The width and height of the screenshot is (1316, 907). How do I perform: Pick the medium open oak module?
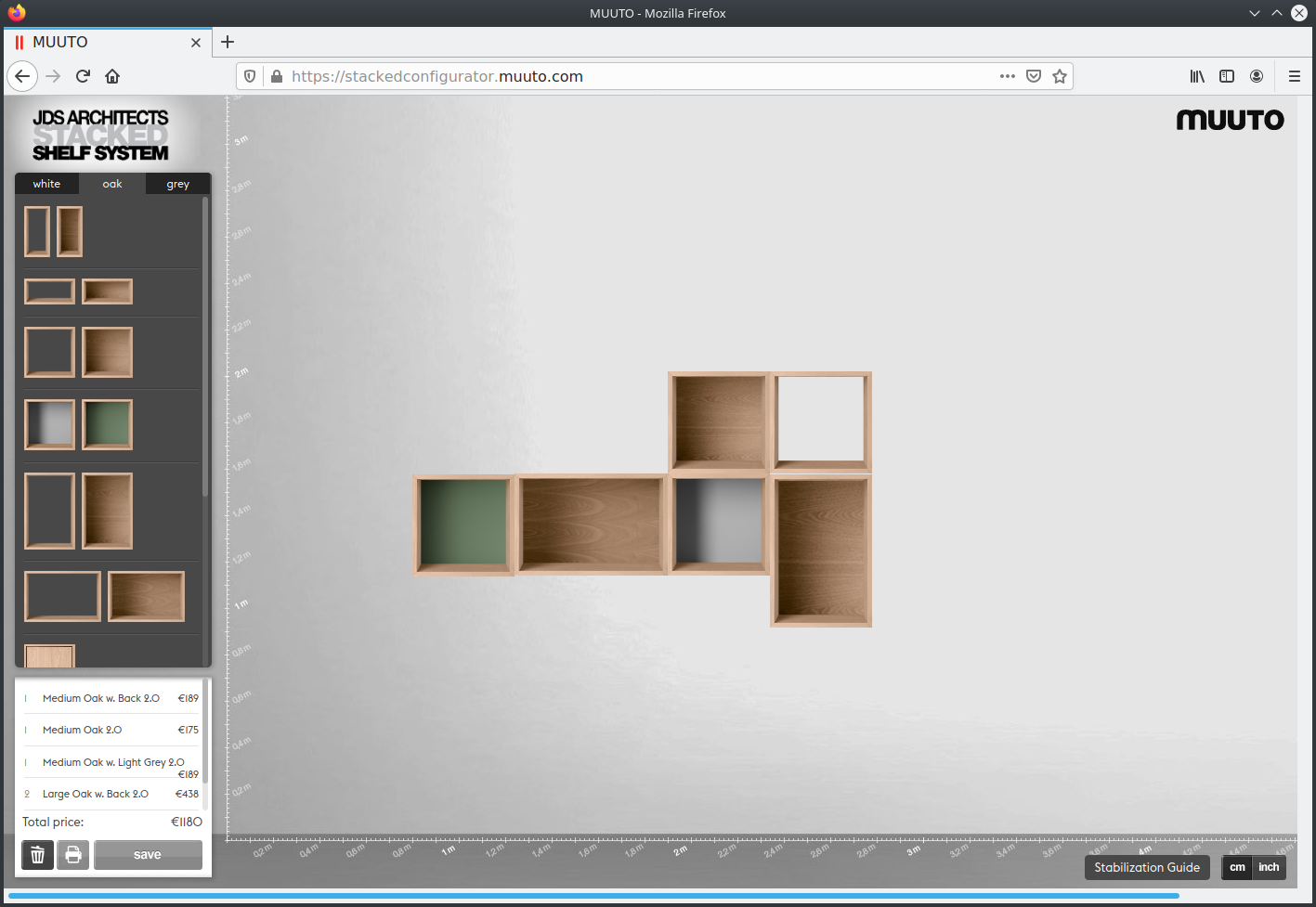coord(49,352)
